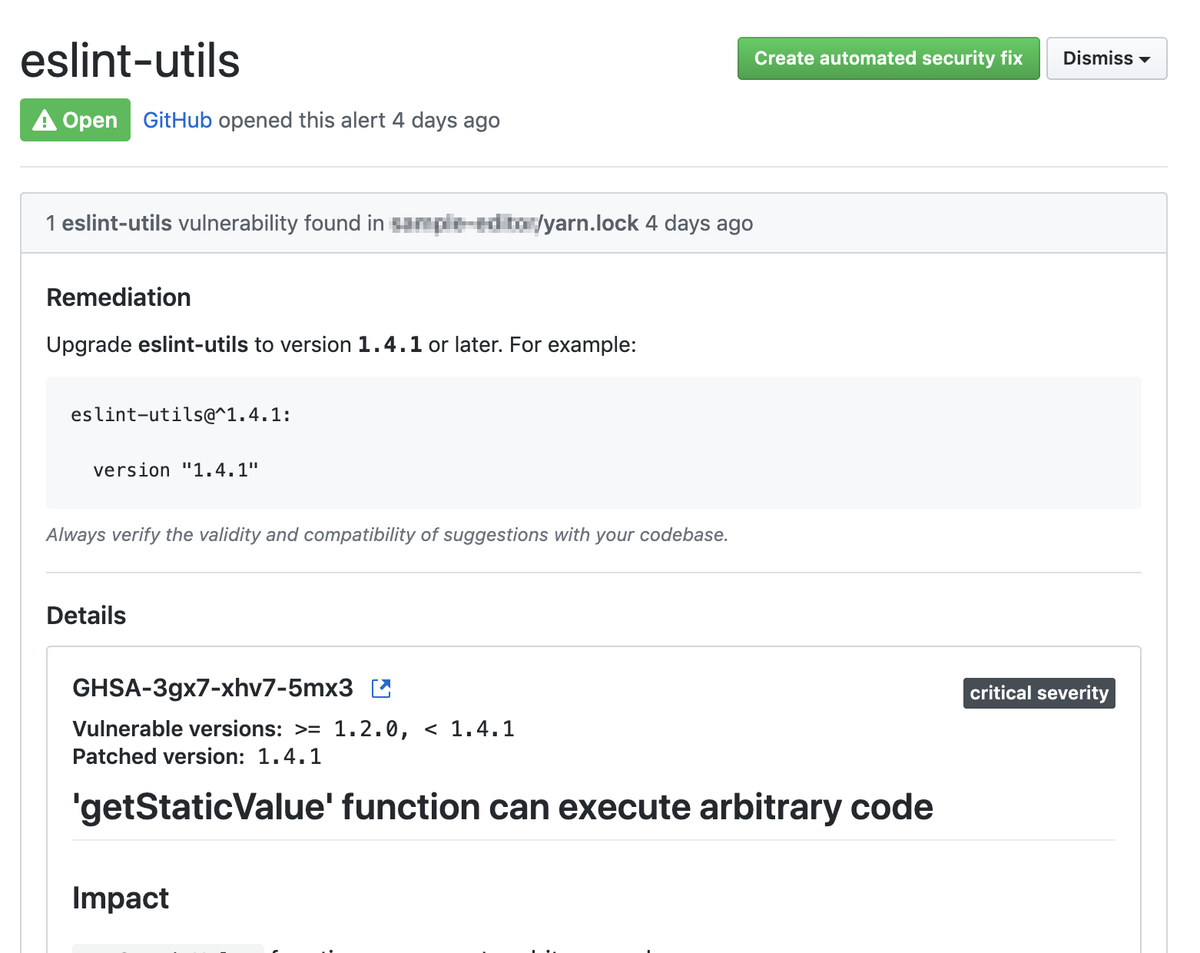Viewport: 1200px width, 953px height.
Task: Open the GitHub link in the alert line
Action: [177, 119]
